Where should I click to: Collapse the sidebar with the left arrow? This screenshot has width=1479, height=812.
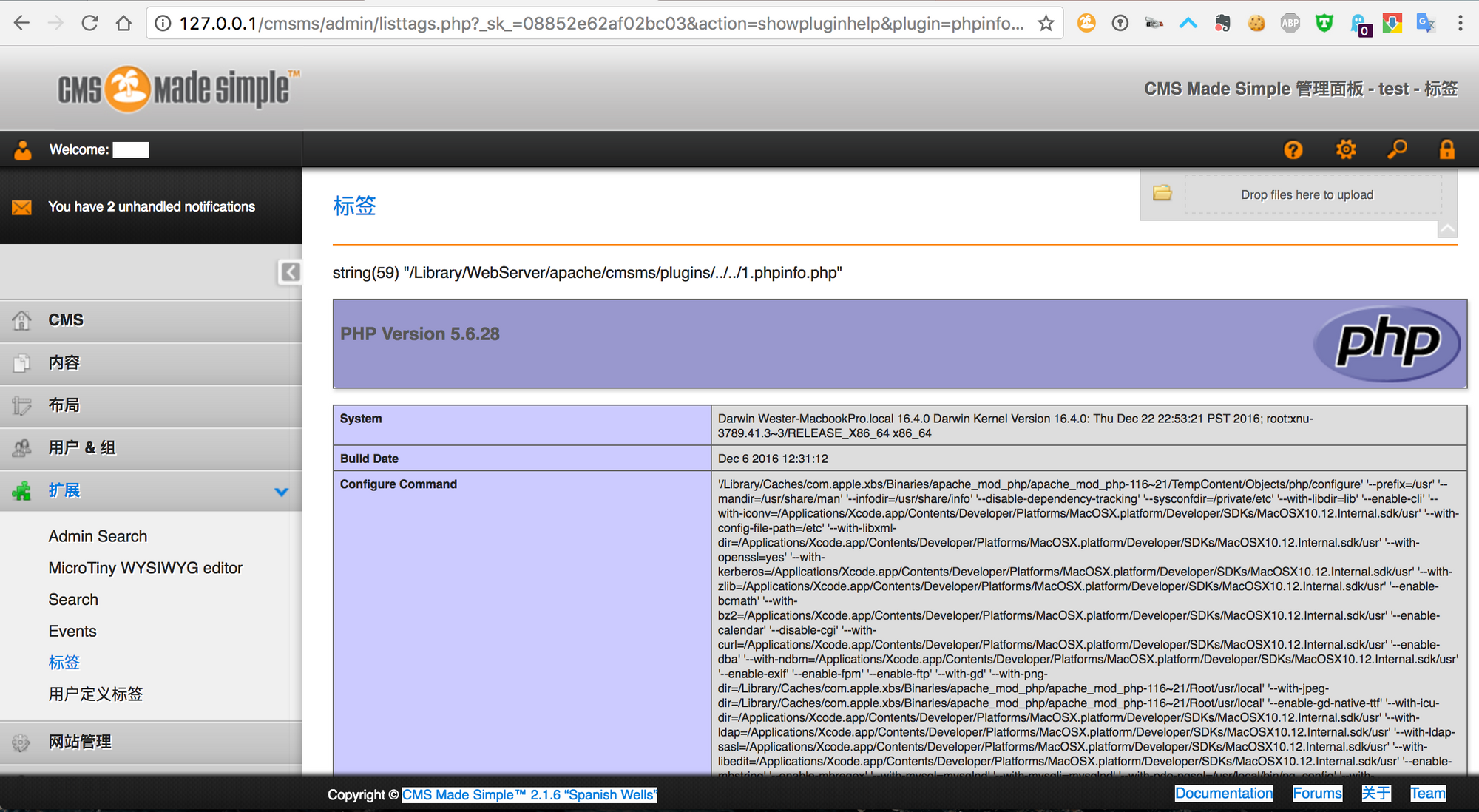pyautogui.click(x=289, y=272)
